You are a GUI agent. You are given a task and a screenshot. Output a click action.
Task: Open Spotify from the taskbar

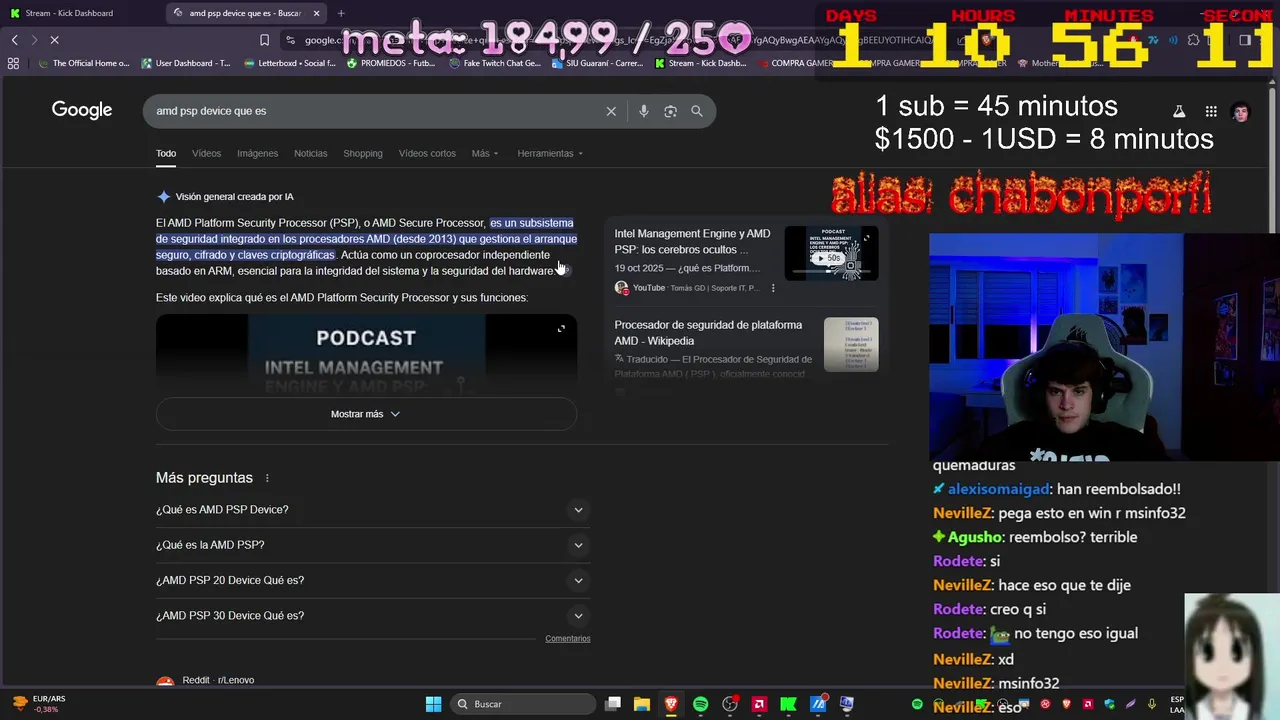(700, 704)
